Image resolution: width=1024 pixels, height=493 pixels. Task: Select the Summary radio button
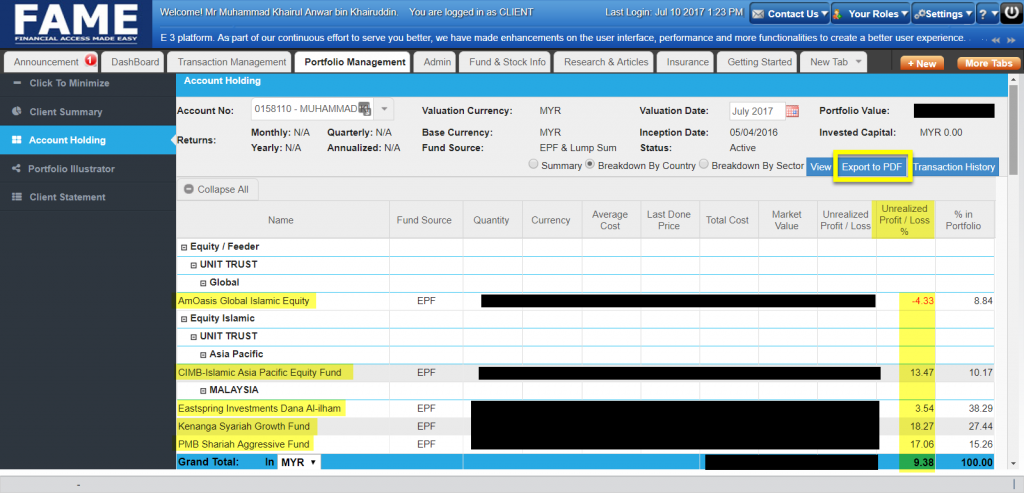pyautogui.click(x=533, y=165)
